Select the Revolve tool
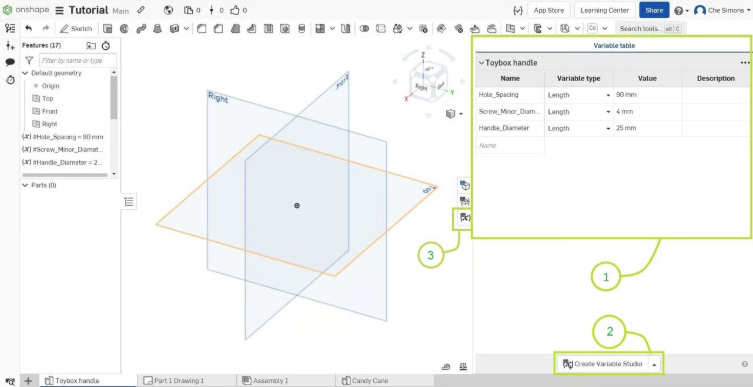The width and height of the screenshot is (753, 387). point(124,28)
